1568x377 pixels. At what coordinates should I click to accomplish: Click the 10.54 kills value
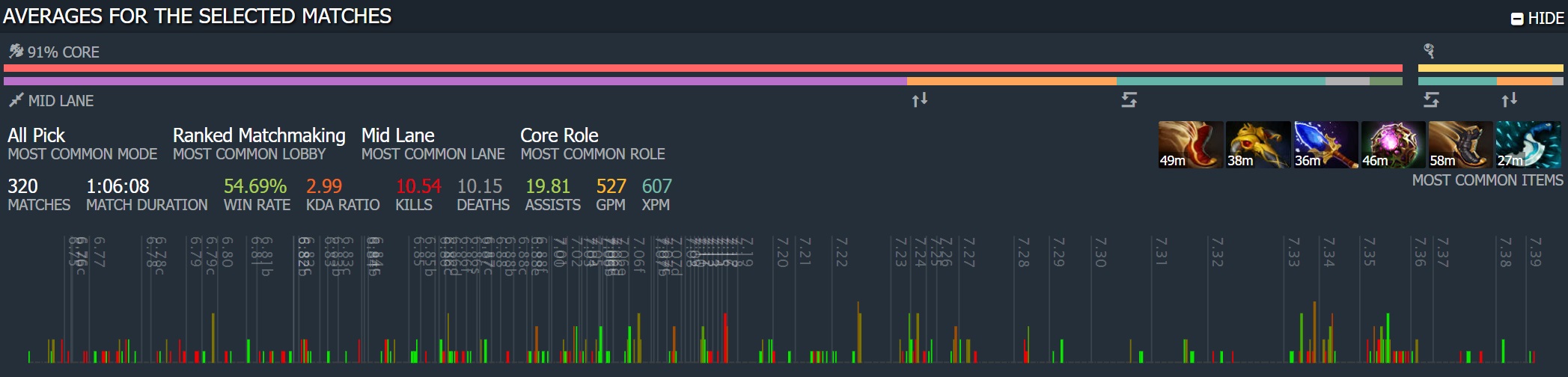pos(418,186)
